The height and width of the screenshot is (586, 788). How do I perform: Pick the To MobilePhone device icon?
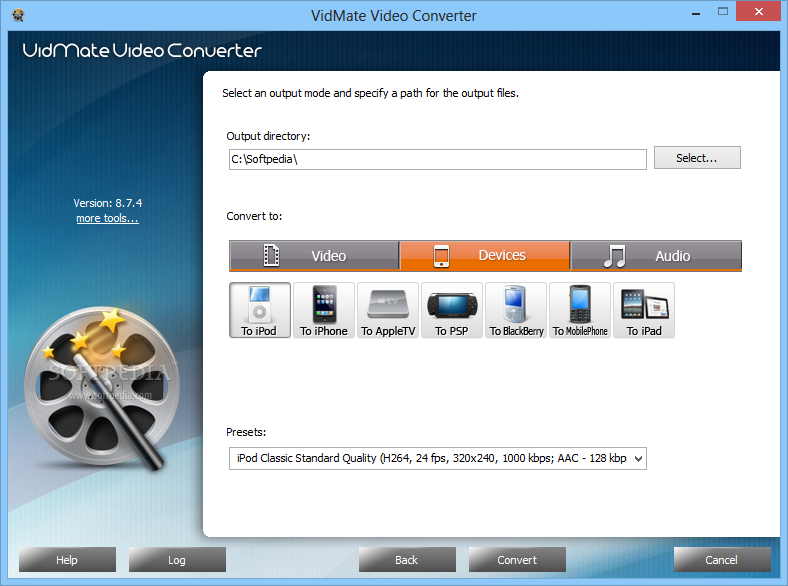click(x=580, y=310)
